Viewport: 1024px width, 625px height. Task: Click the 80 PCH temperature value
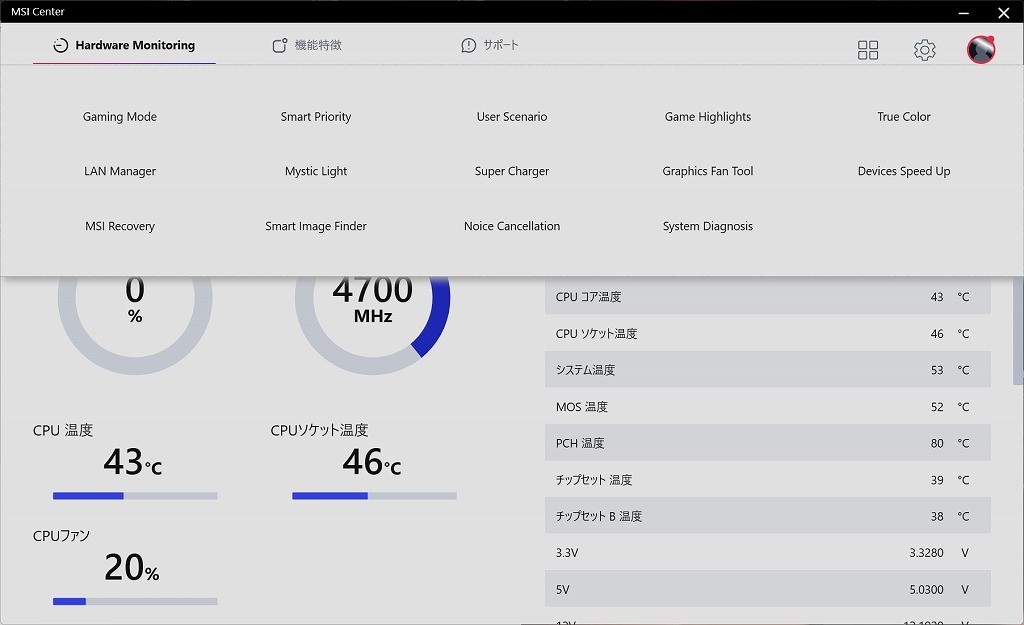click(x=937, y=443)
